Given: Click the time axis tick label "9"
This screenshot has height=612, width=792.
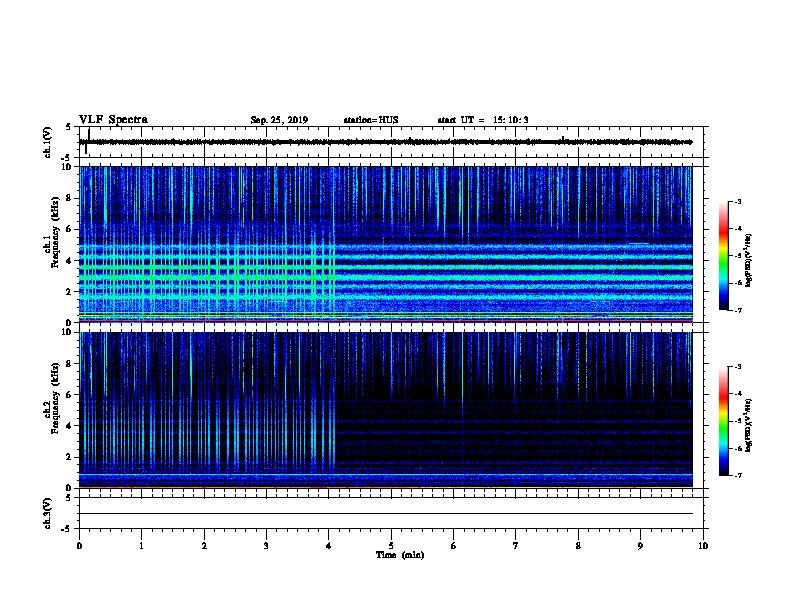Looking at the screenshot, I should pyautogui.click(x=640, y=546).
